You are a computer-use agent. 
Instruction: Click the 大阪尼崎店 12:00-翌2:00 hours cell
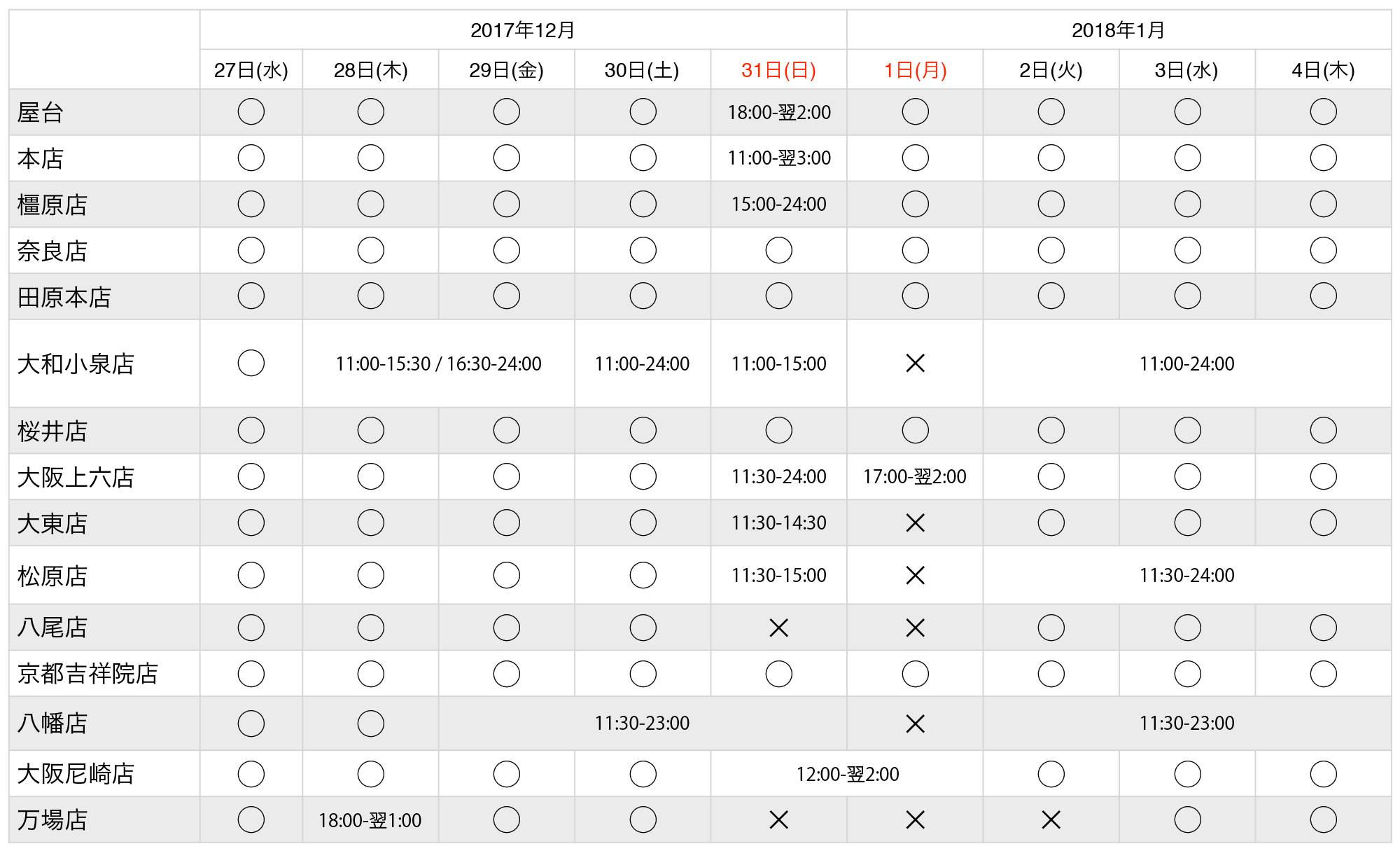[847, 774]
